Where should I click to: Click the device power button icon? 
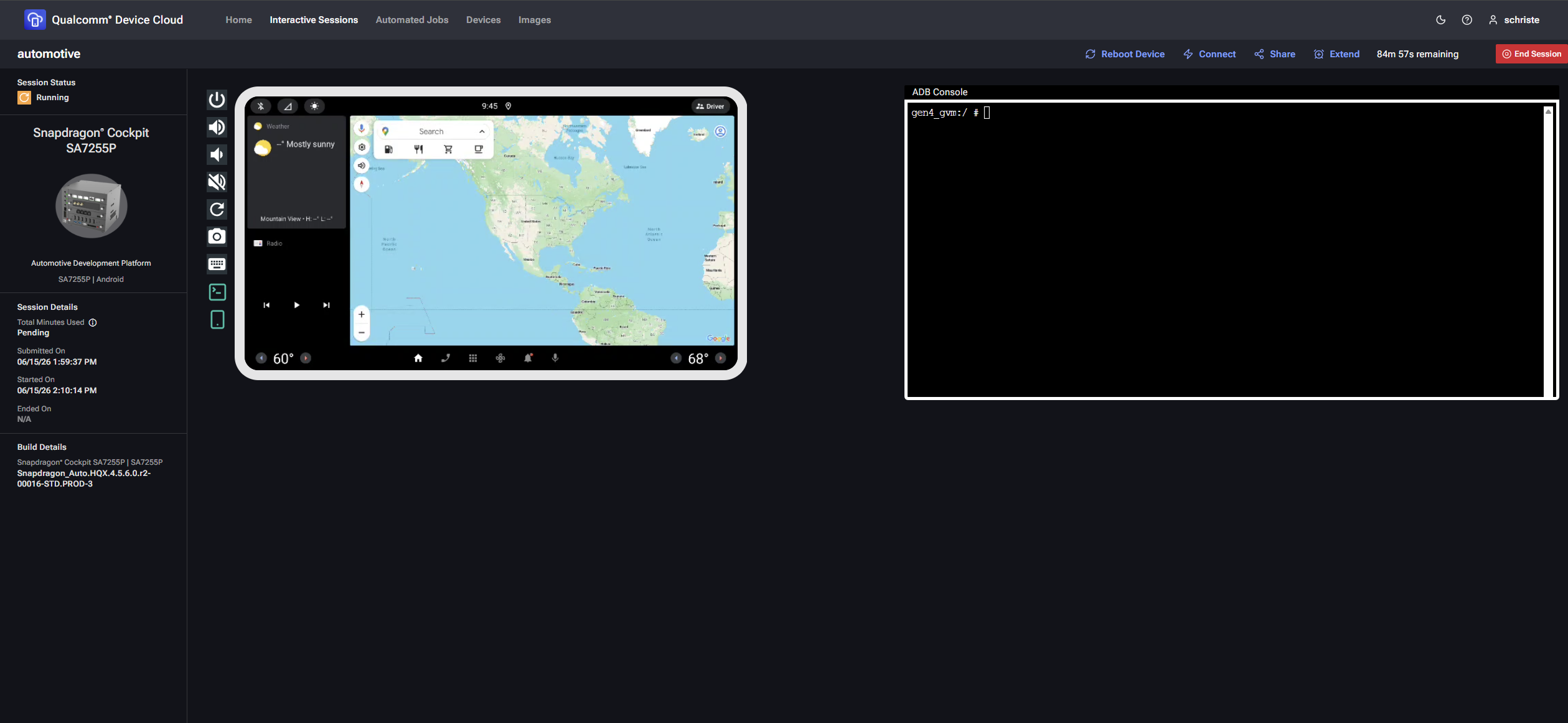[x=217, y=100]
